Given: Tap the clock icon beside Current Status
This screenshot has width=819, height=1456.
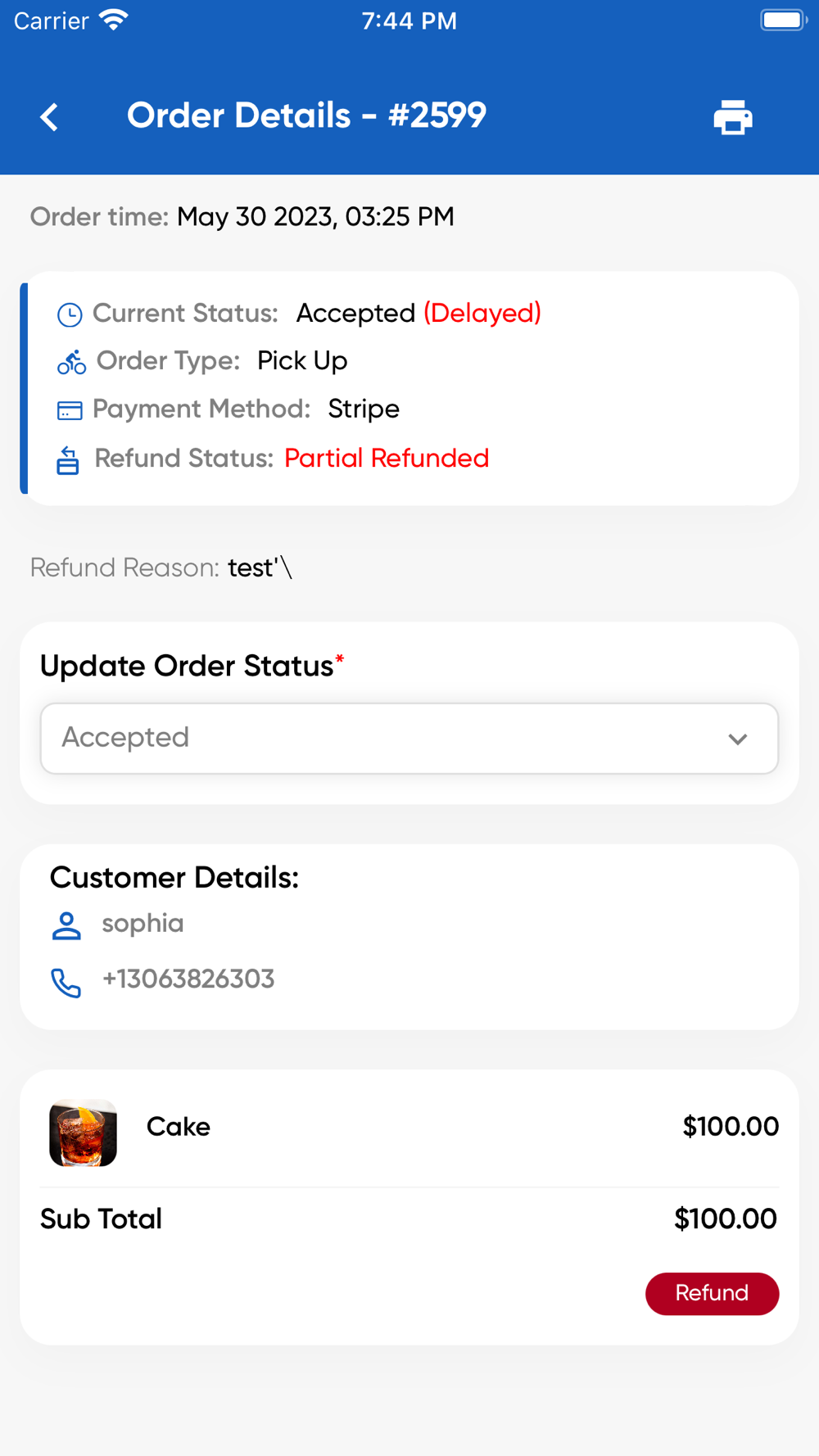Looking at the screenshot, I should point(70,314).
